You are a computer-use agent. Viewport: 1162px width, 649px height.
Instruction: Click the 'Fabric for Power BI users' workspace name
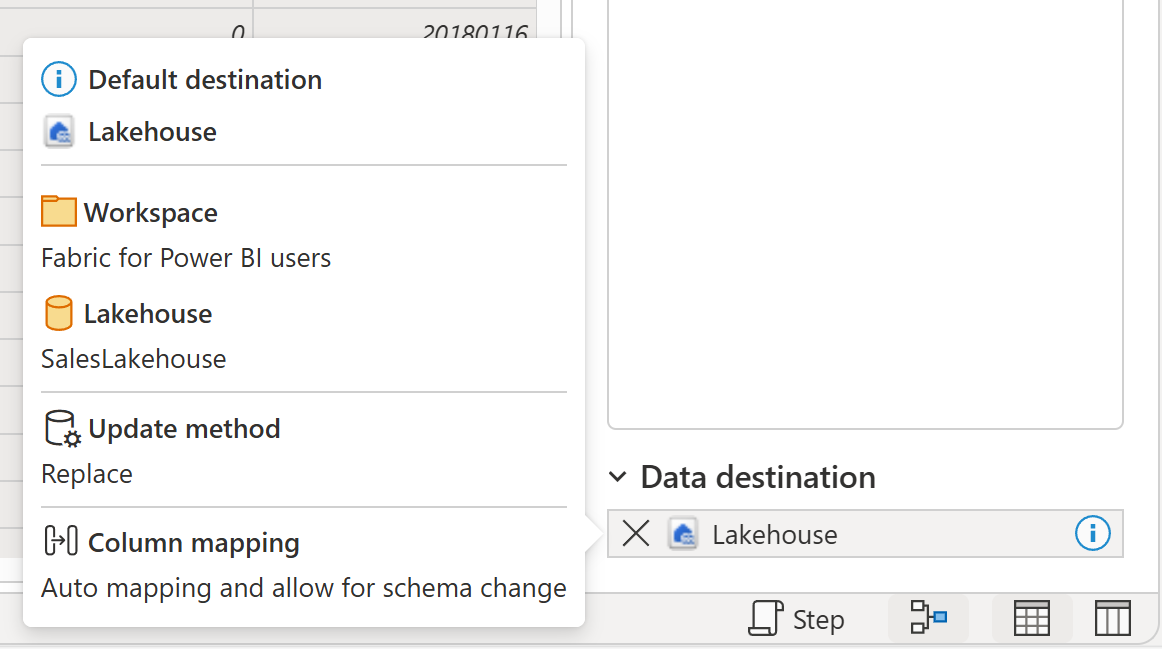coord(185,257)
